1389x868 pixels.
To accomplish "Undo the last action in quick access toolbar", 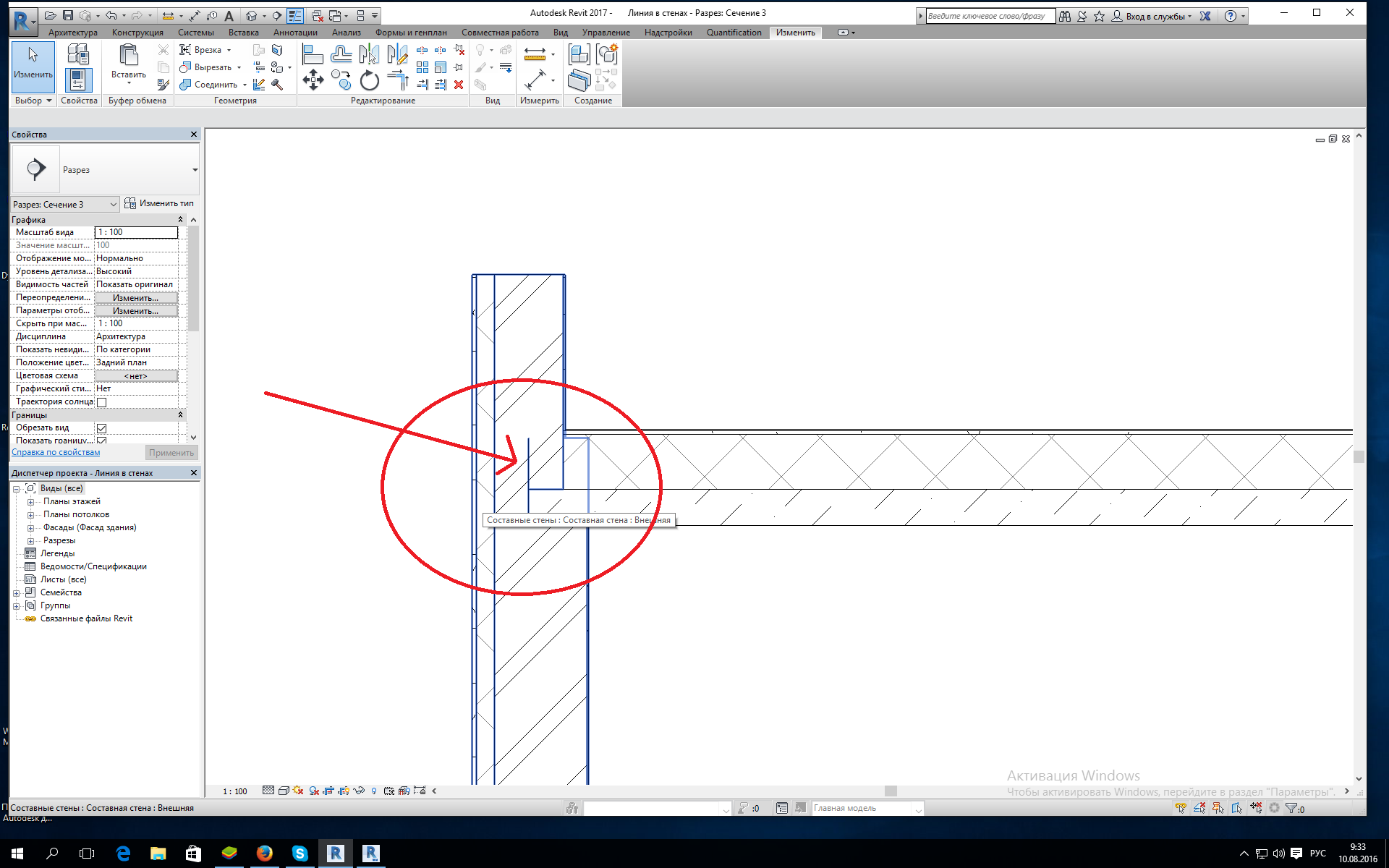I will pos(111,15).
